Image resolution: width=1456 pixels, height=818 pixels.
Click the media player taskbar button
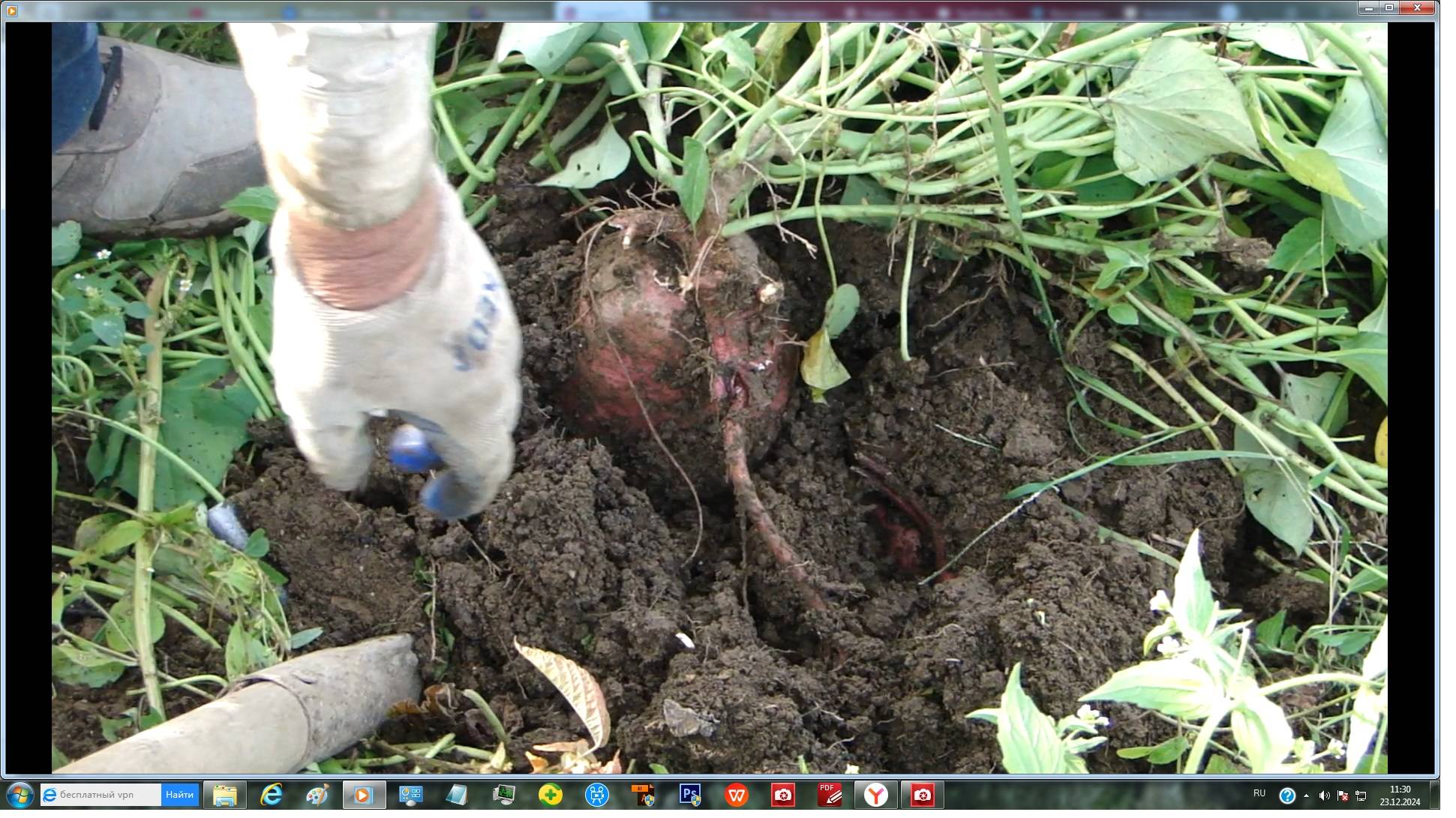click(x=364, y=795)
